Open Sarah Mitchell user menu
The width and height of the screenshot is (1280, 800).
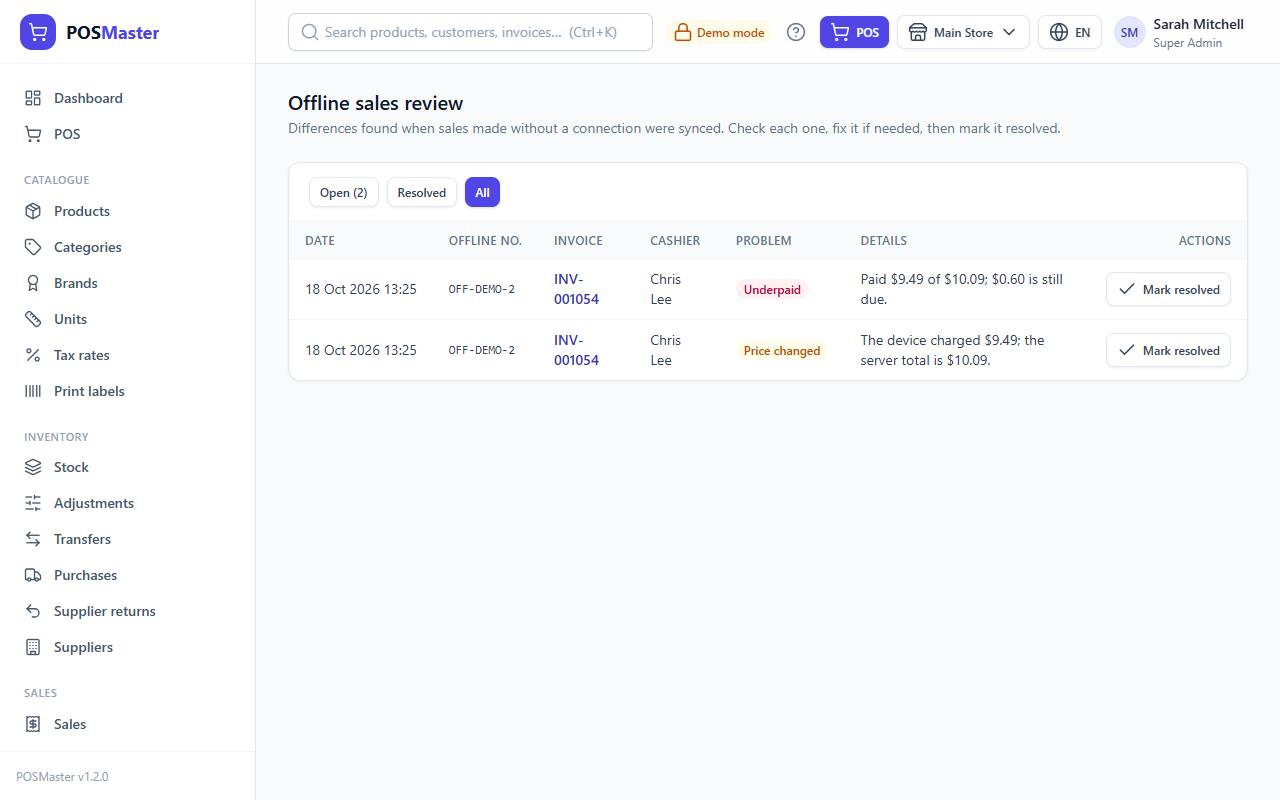[1179, 32]
